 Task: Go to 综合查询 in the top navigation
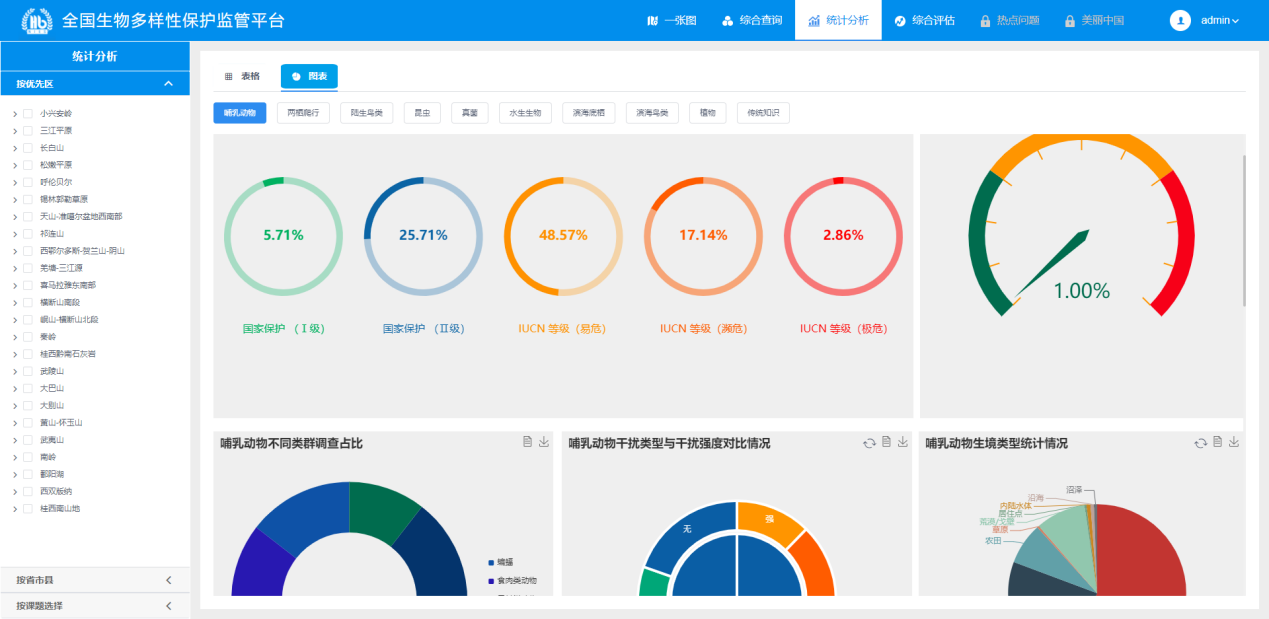(752, 20)
